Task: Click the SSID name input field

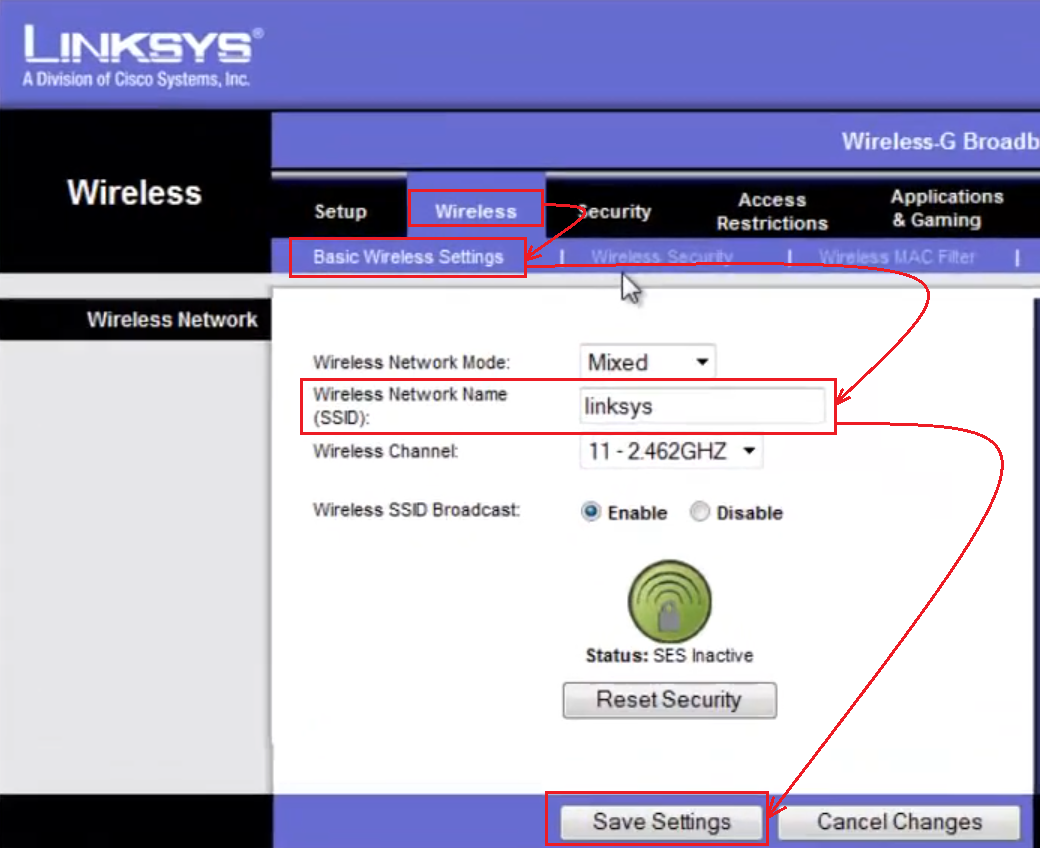Action: [x=702, y=406]
